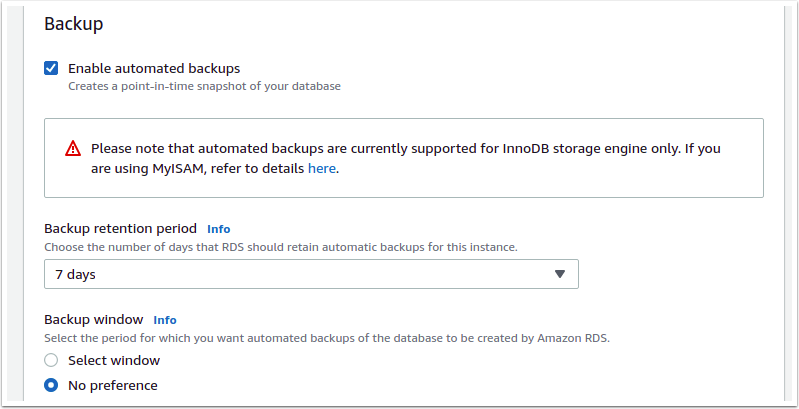
Task: Click the 'No preference' option label
Action: pyautogui.click(x=113, y=385)
